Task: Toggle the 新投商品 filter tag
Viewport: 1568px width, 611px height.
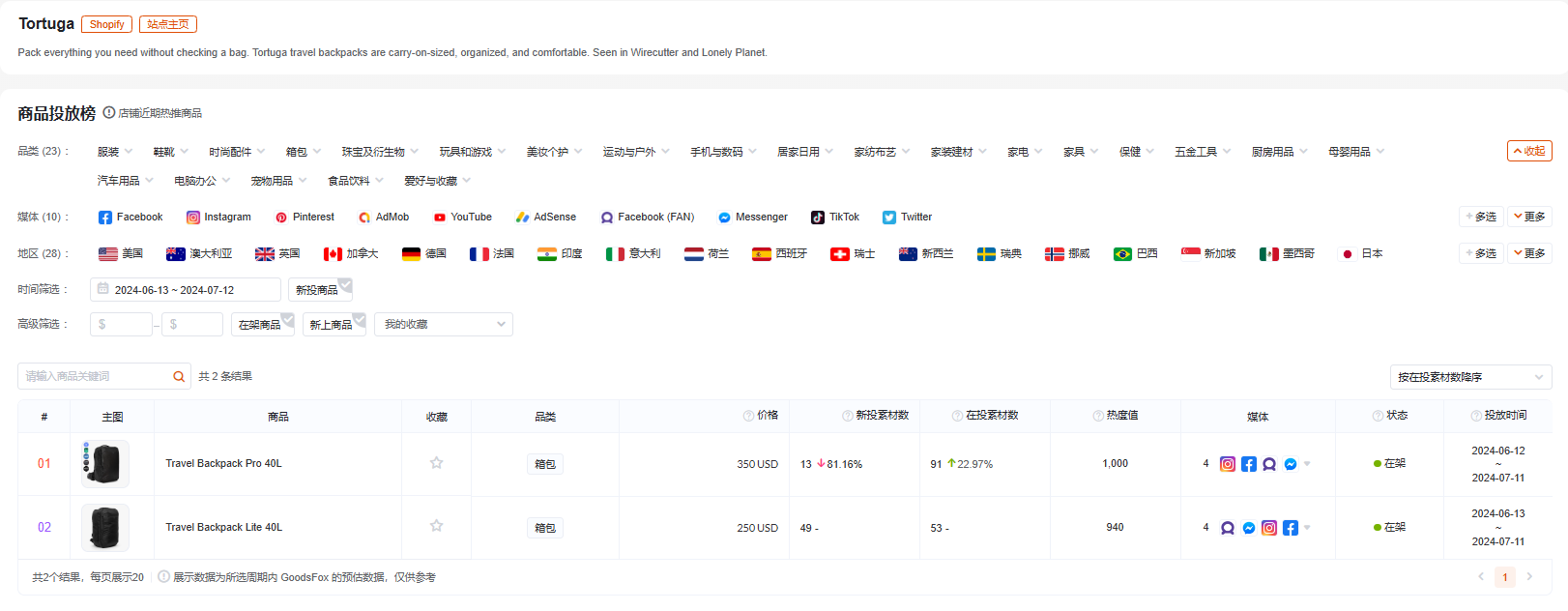Action: (320, 290)
